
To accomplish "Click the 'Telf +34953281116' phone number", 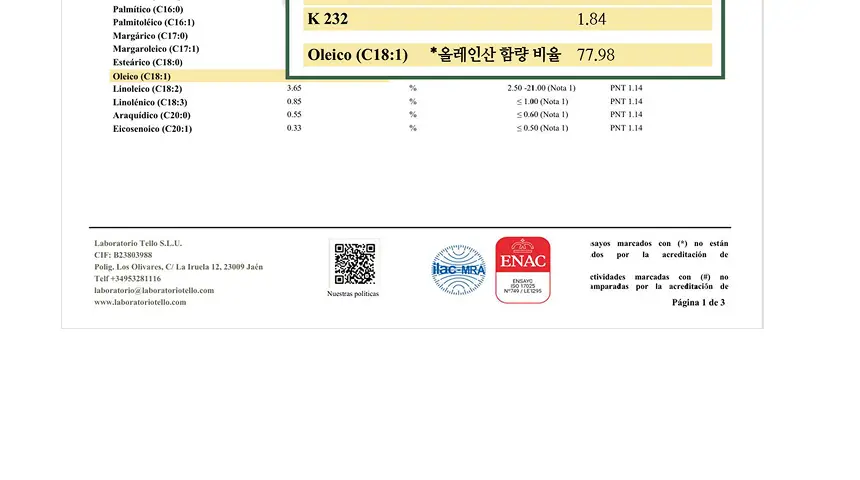I will 127,279.
